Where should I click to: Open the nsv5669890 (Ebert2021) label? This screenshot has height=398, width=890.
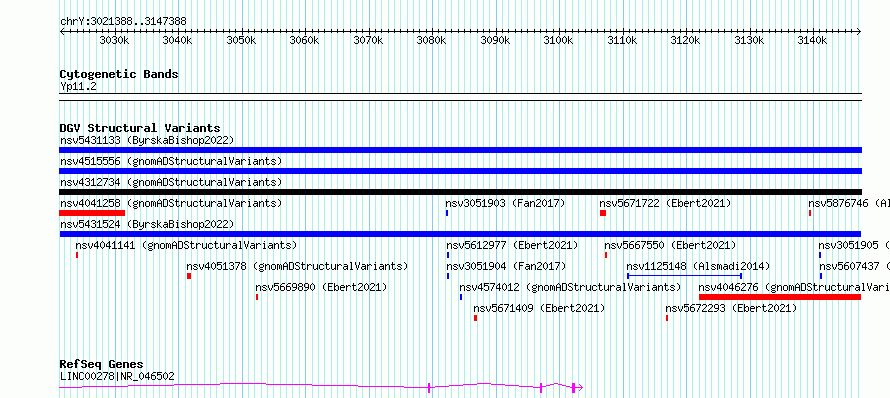pyautogui.click(x=321, y=287)
